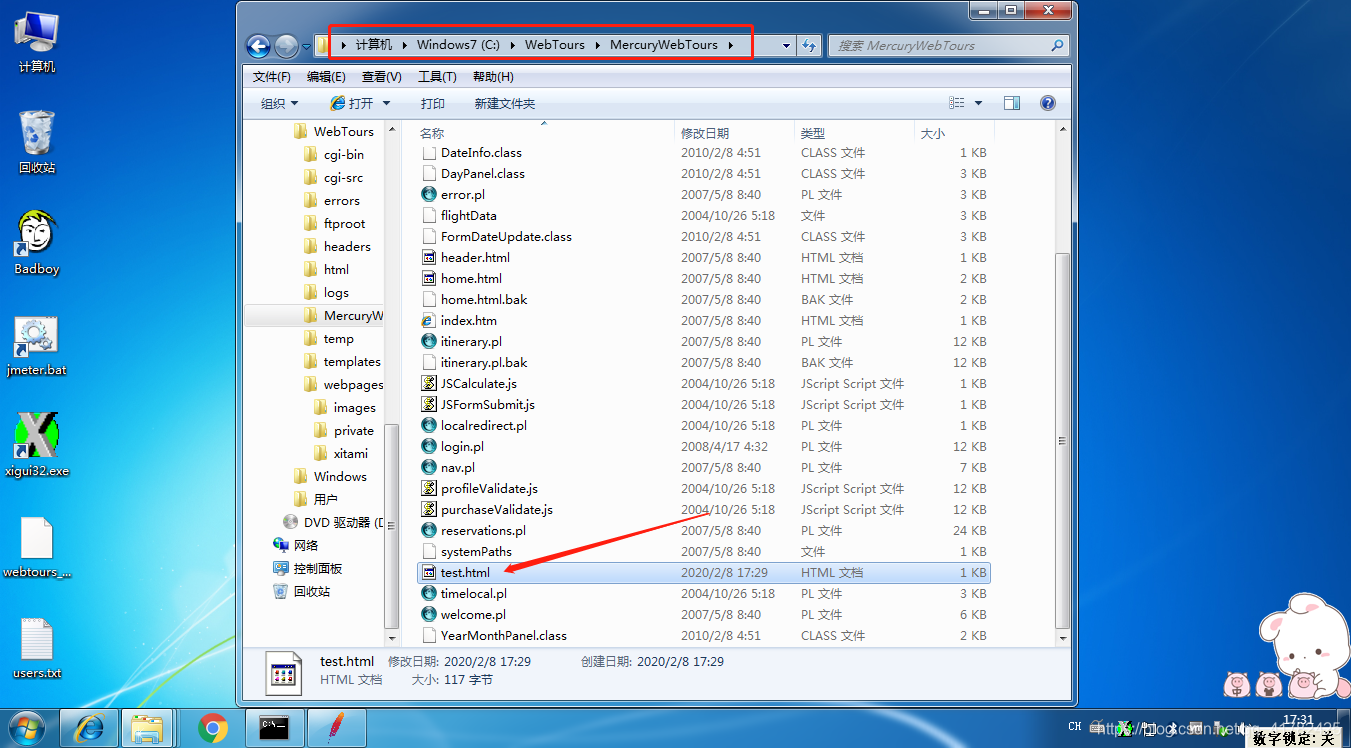
Task: Open the view options dropdown arrow
Action: point(978,103)
